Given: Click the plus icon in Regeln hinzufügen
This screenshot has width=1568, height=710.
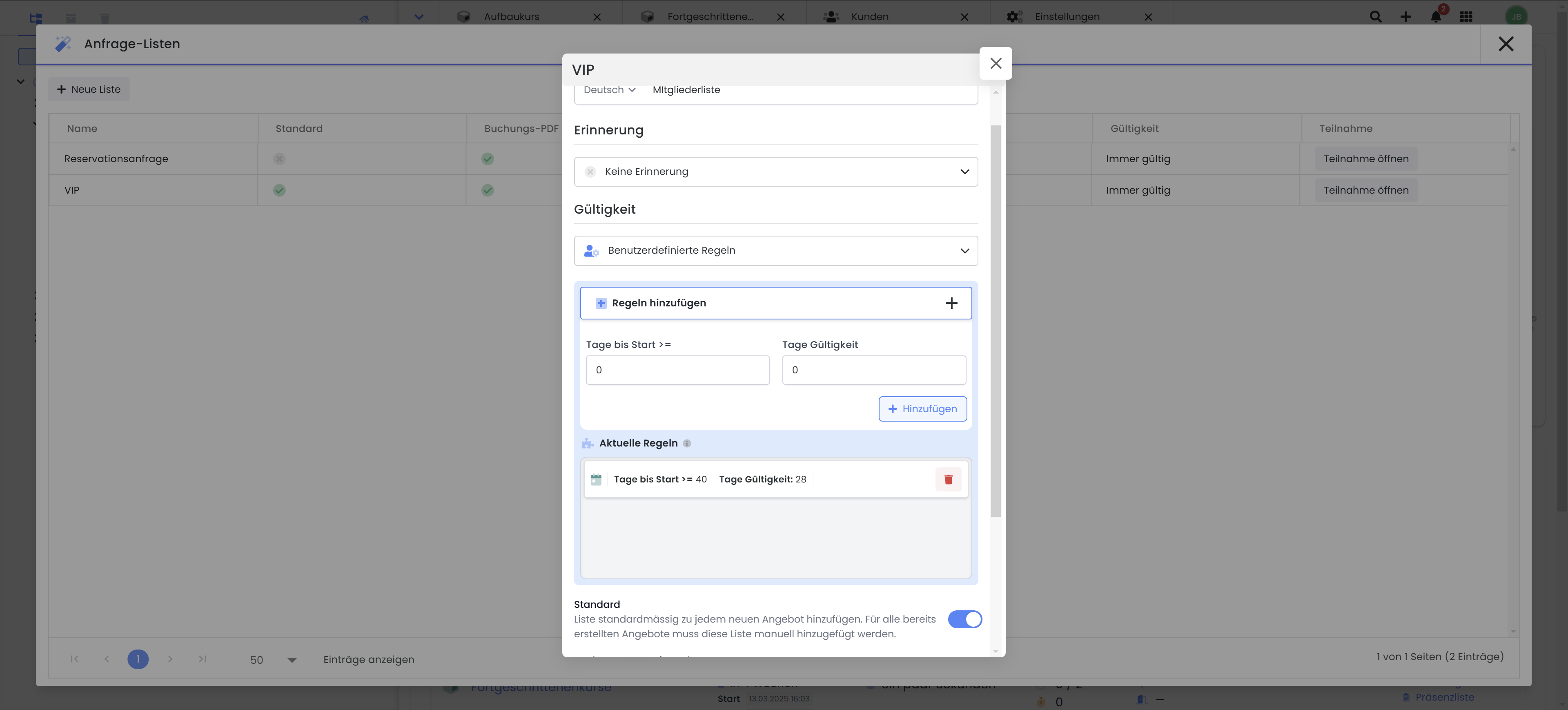Looking at the screenshot, I should (x=951, y=303).
